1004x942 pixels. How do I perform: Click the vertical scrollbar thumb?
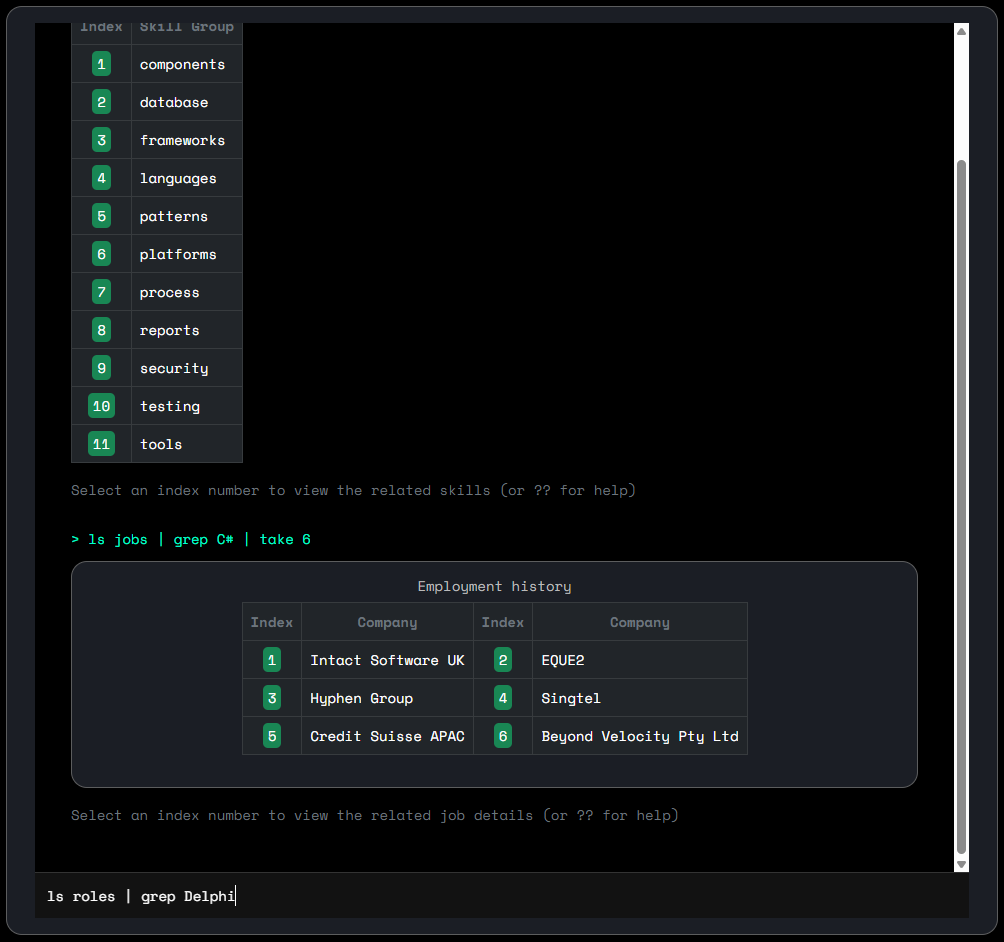pyautogui.click(x=961, y=506)
